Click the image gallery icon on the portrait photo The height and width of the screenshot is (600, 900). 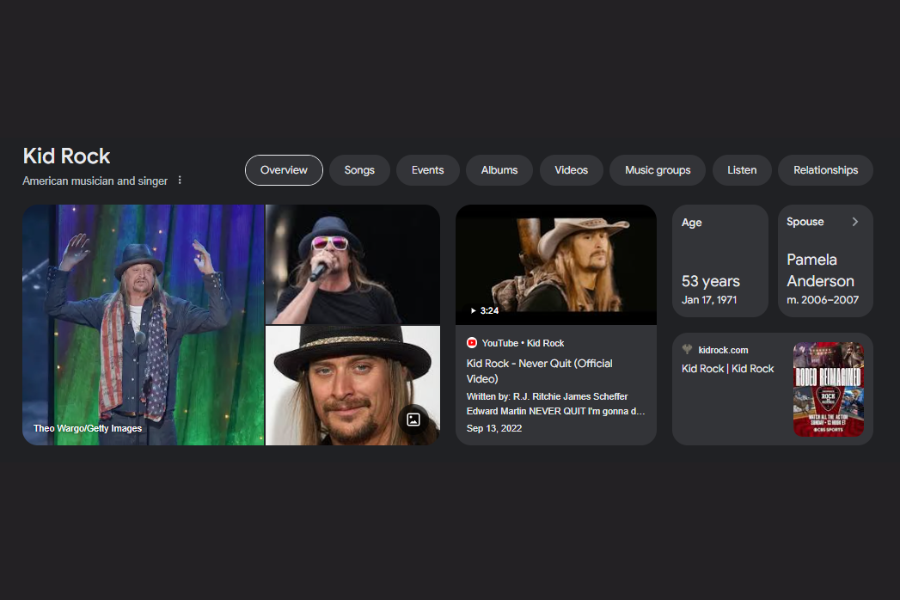pos(413,420)
